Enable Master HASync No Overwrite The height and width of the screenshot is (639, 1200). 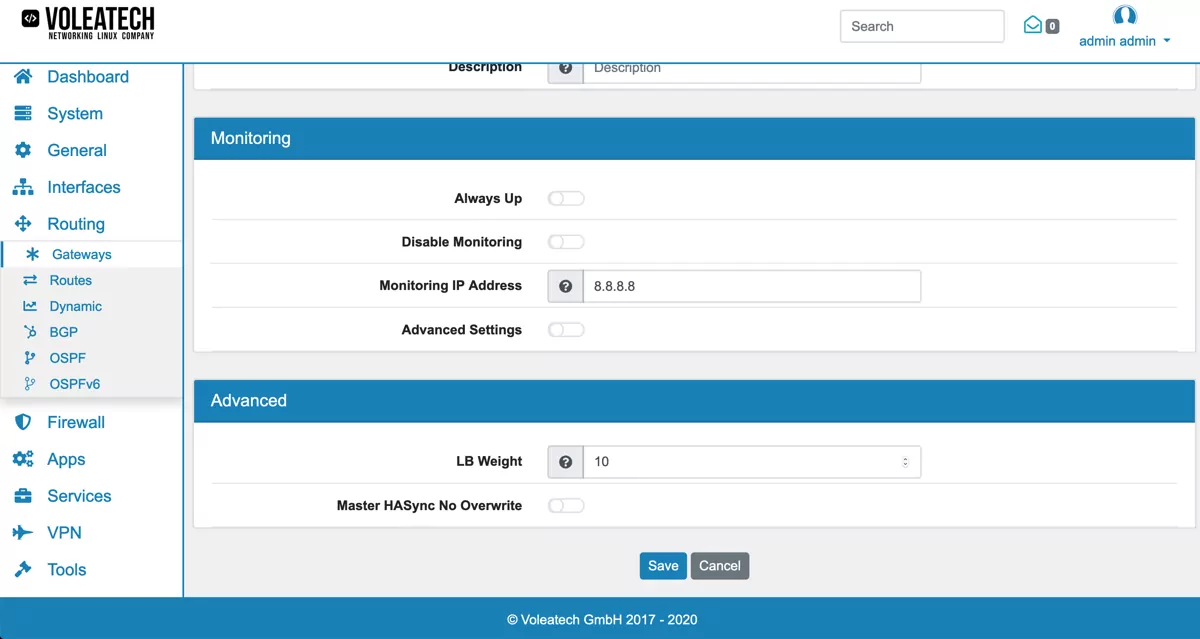coord(565,505)
